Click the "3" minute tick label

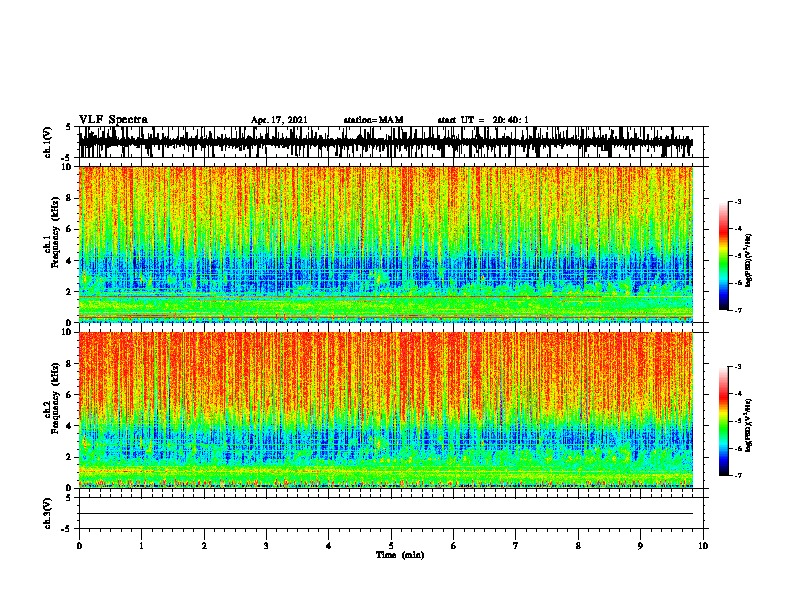coord(266,546)
